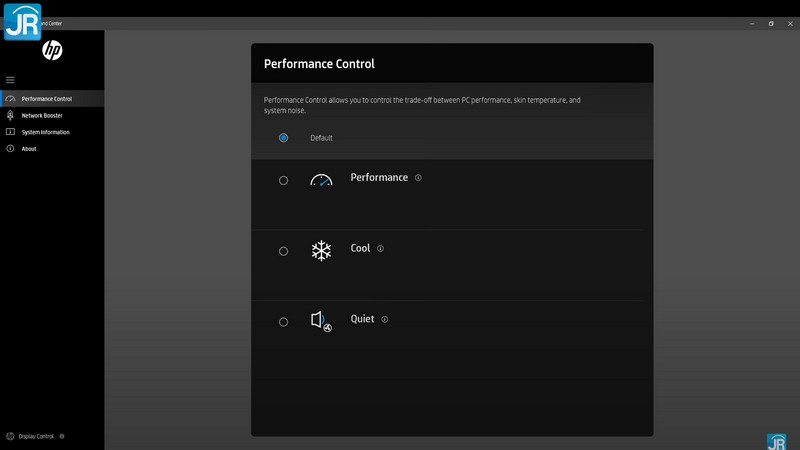Click the HP logo in sidebar
The width and height of the screenshot is (800, 450).
click(x=52, y=50)
